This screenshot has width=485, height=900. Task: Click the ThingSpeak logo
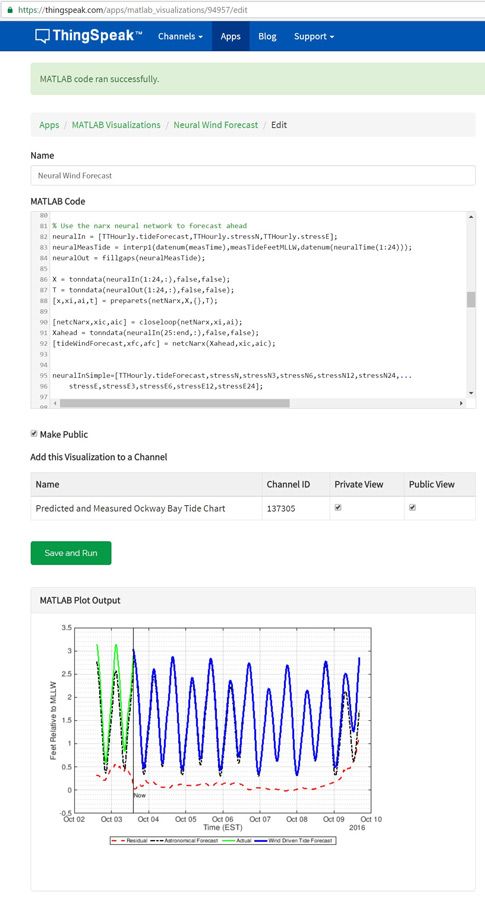click(x=88, y=36)
